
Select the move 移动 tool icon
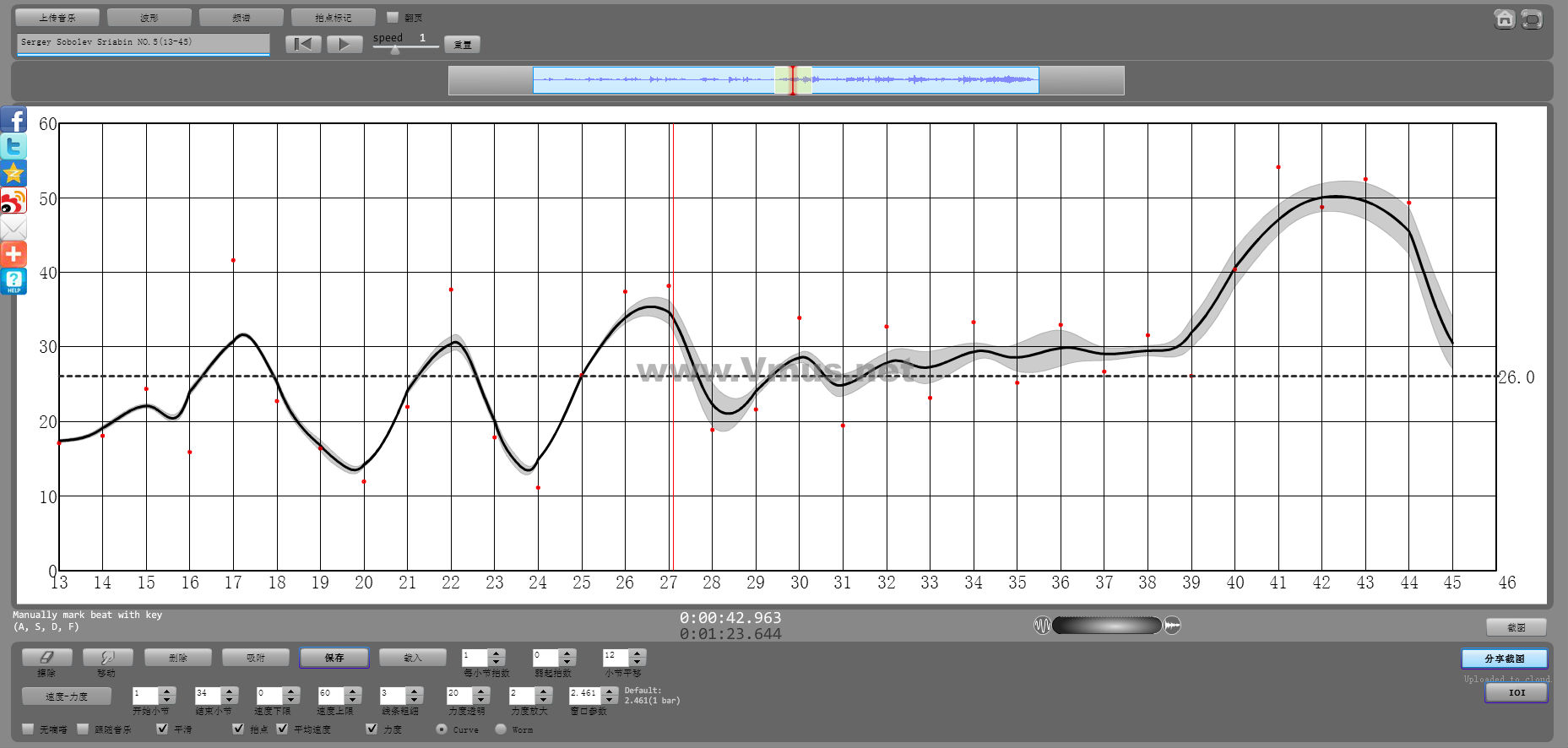tap(107, 657)
